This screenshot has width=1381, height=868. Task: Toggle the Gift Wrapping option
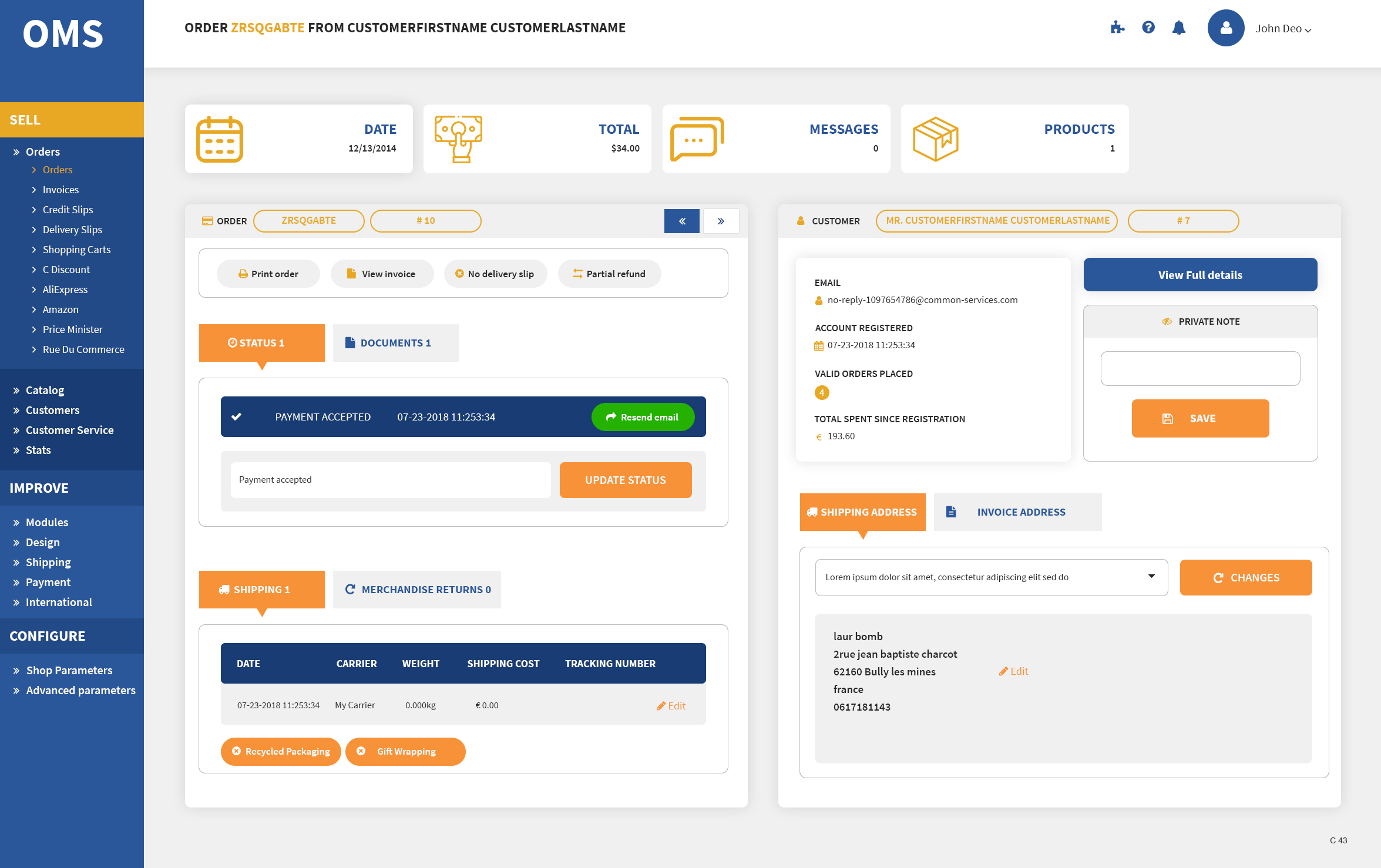click(405, 751)
